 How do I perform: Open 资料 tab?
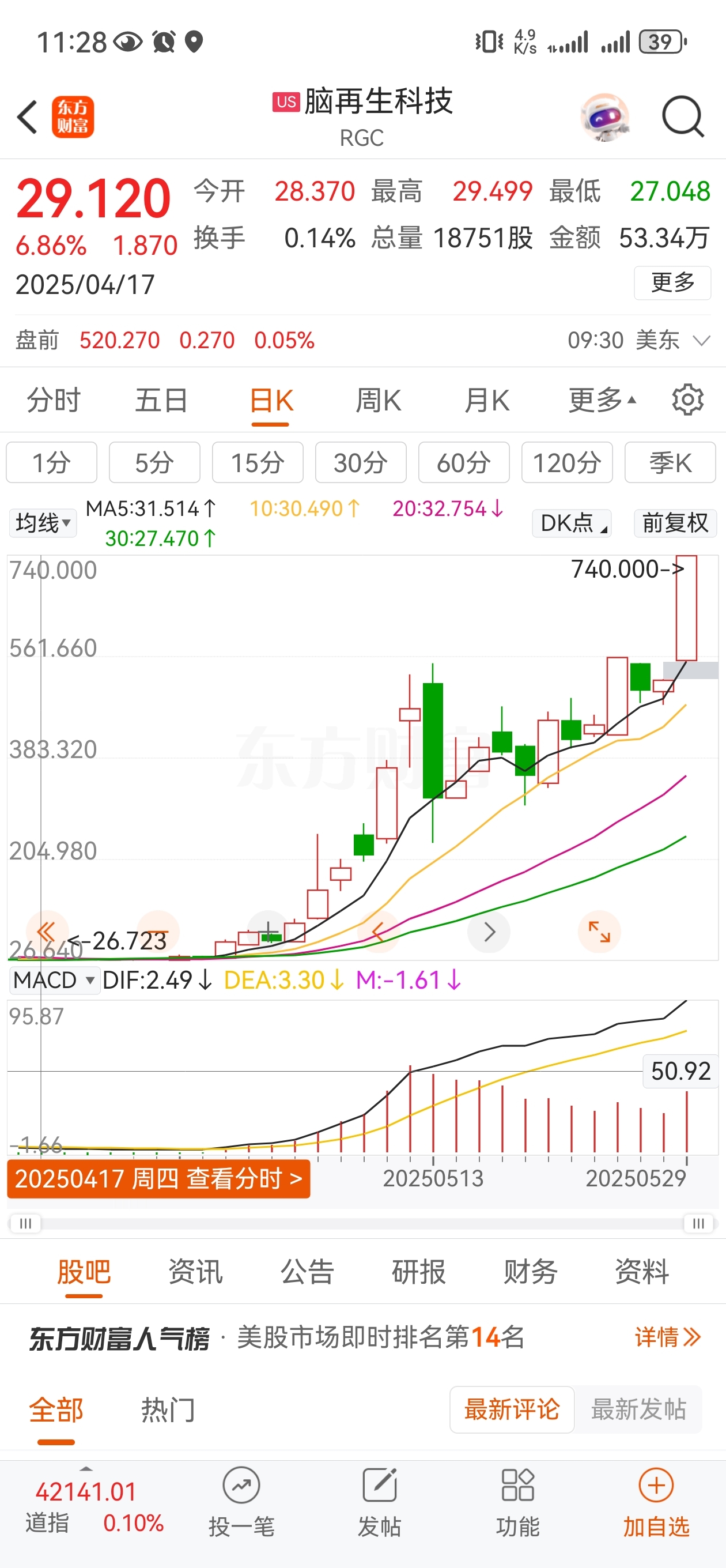click(642, 1272)
